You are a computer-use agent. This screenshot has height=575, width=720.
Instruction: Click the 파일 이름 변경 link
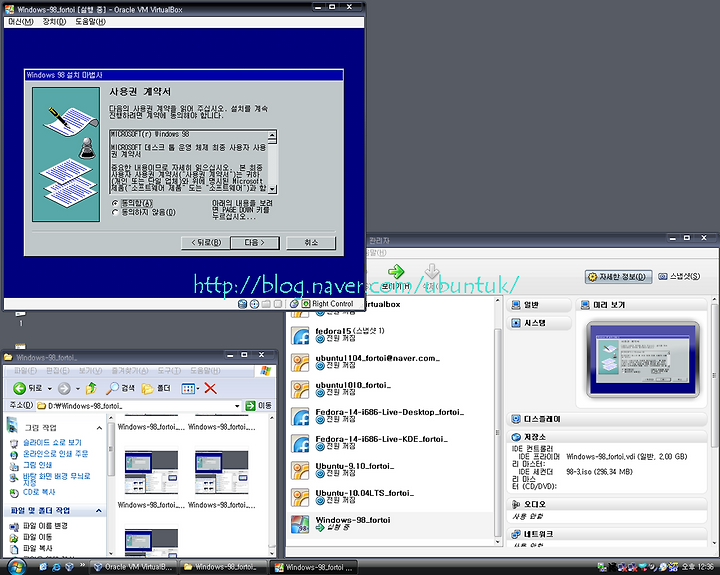[x=45, y=526]
